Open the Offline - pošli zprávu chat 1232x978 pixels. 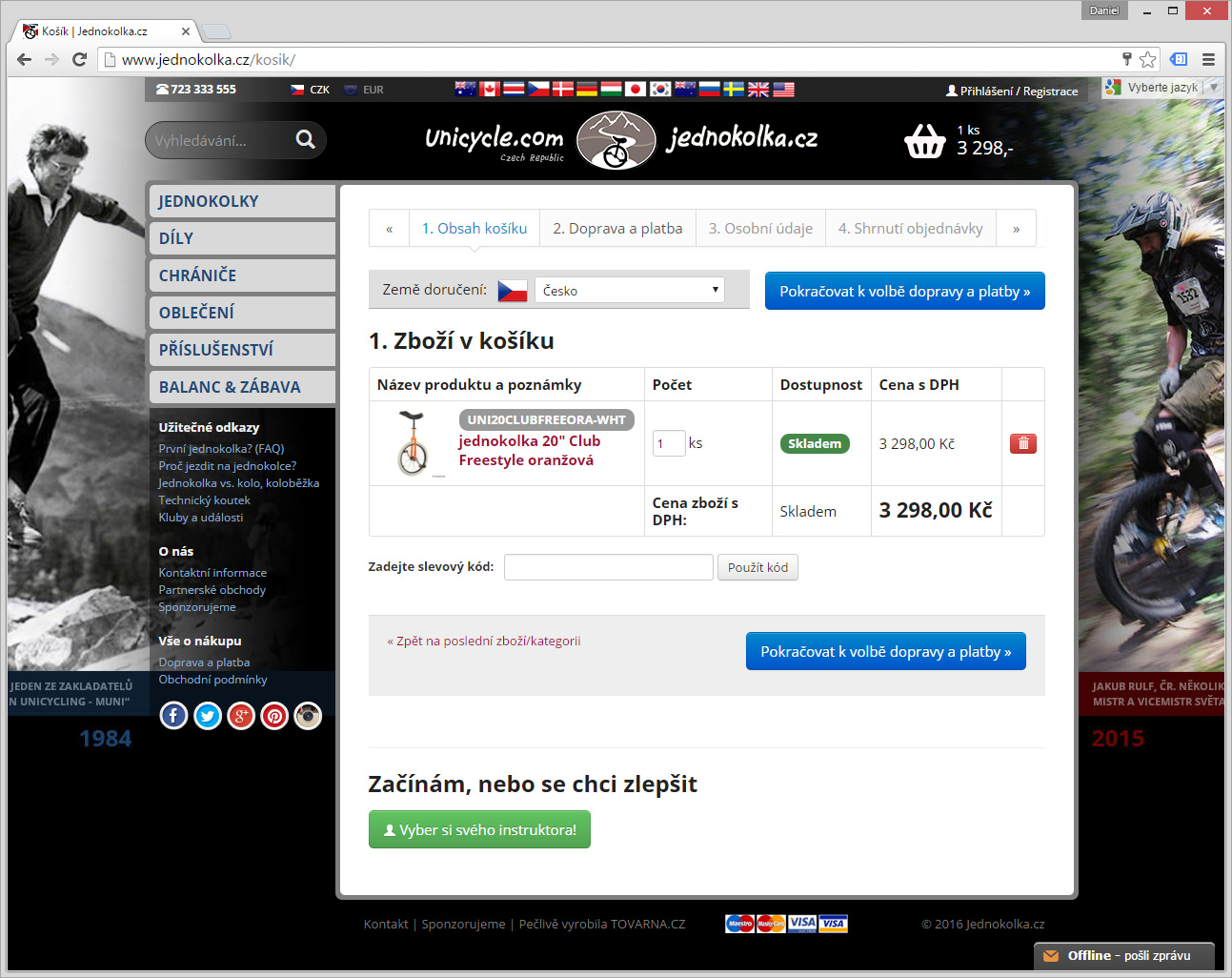(1124, 955)
